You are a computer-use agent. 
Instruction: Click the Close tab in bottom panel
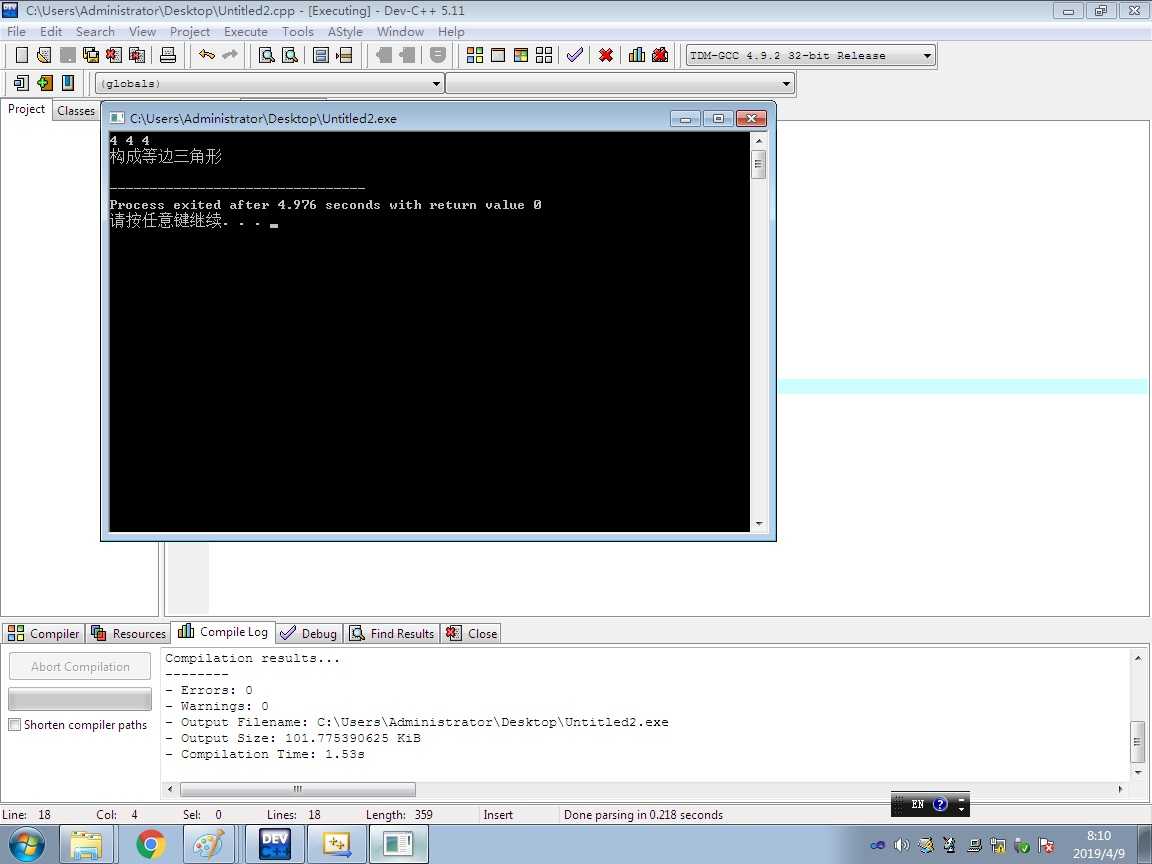click(x=472, y=633)
